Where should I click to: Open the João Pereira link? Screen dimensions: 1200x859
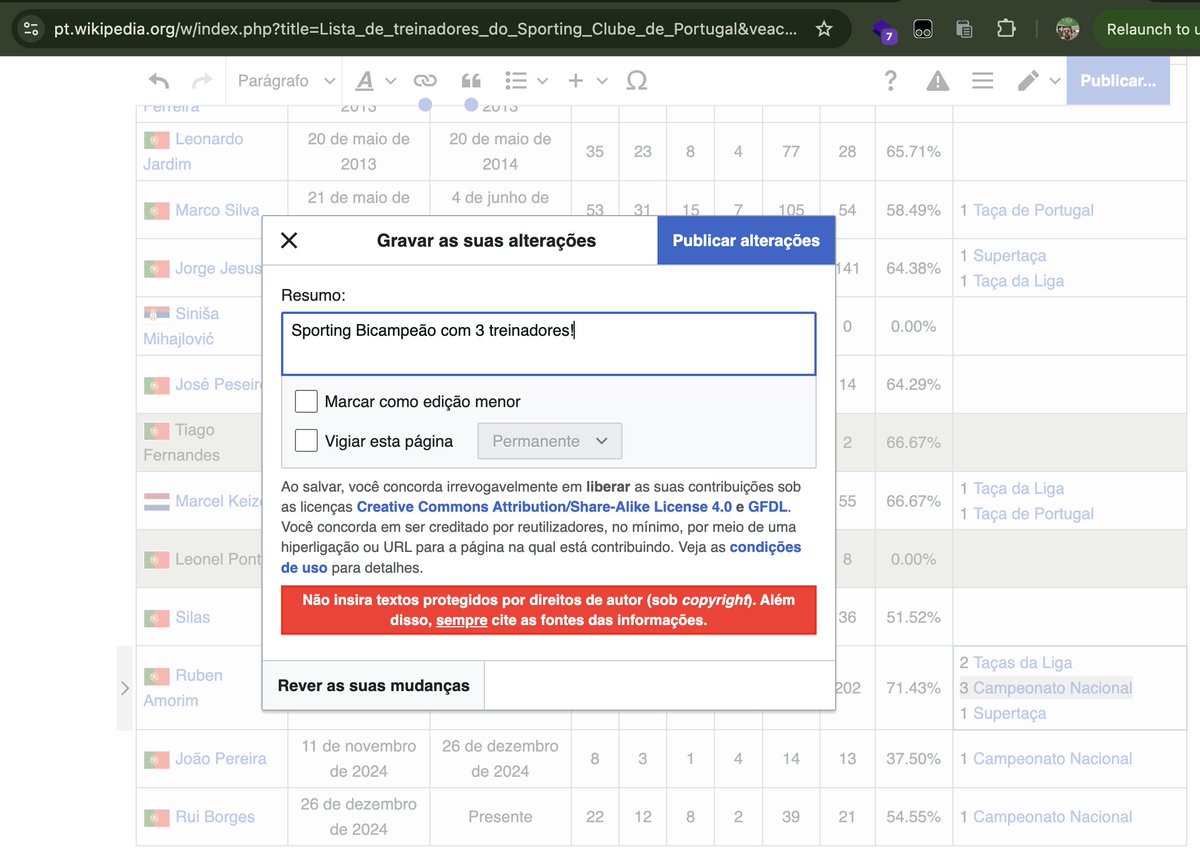point(220,759)
